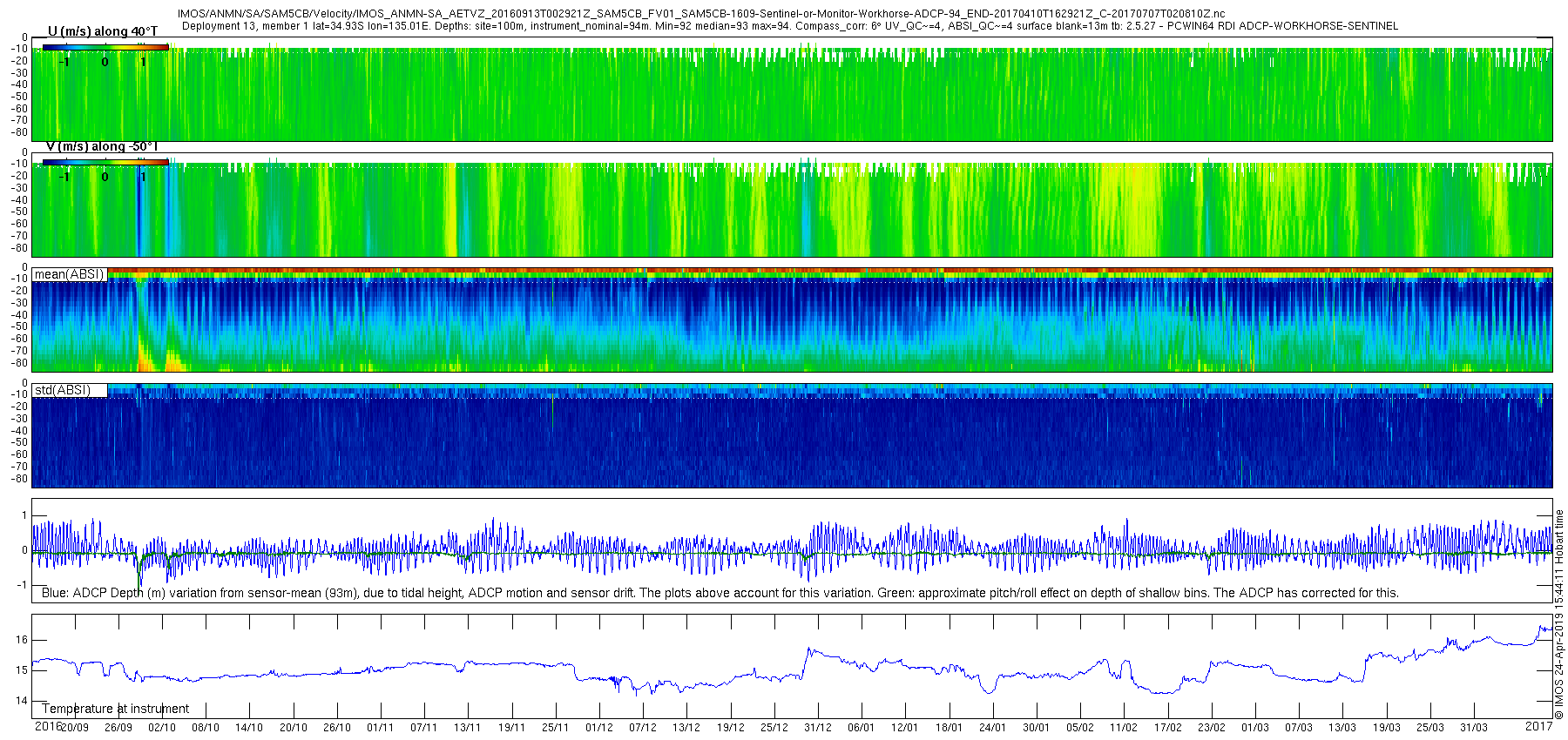Click the 15 tick on temperature axis
Screen dimensions: 1568x740
22,670
